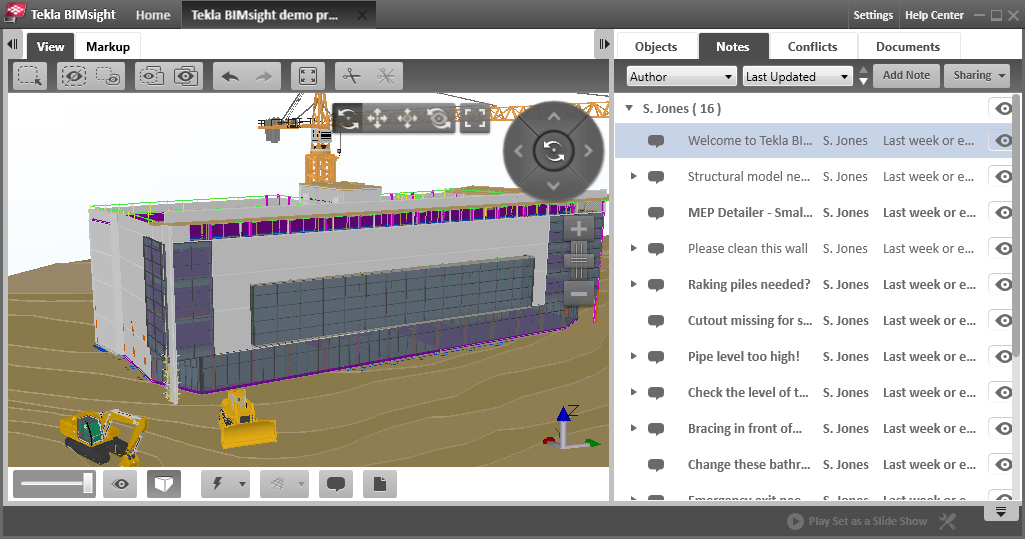Click the look around eye-rotate icon
The image size is (1025, 539).
pyautogui.click(x=439, y=119)
